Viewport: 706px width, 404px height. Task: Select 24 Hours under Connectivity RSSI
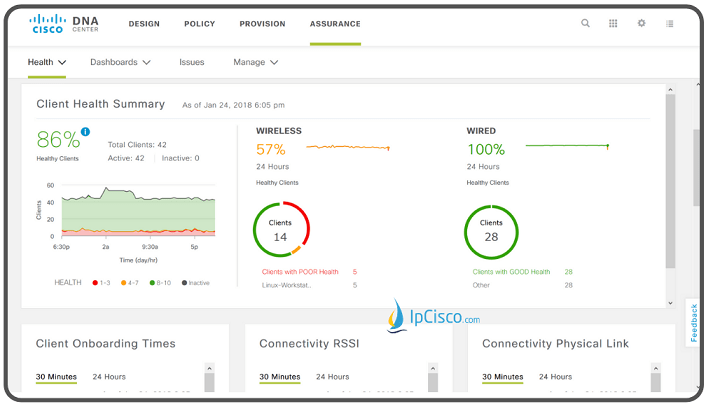click(x=332, y=377)
